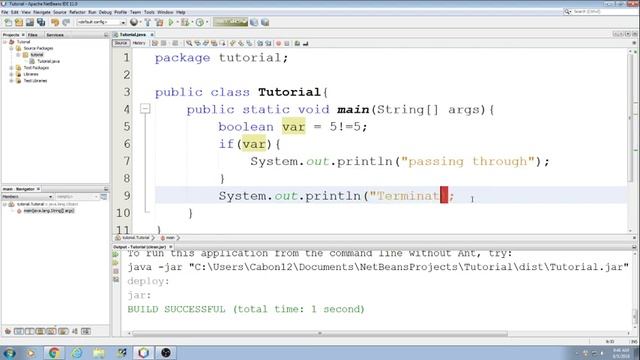The image size is (640, 360).
Task: Switch to the Services tab
Action: tap(55, 35)
